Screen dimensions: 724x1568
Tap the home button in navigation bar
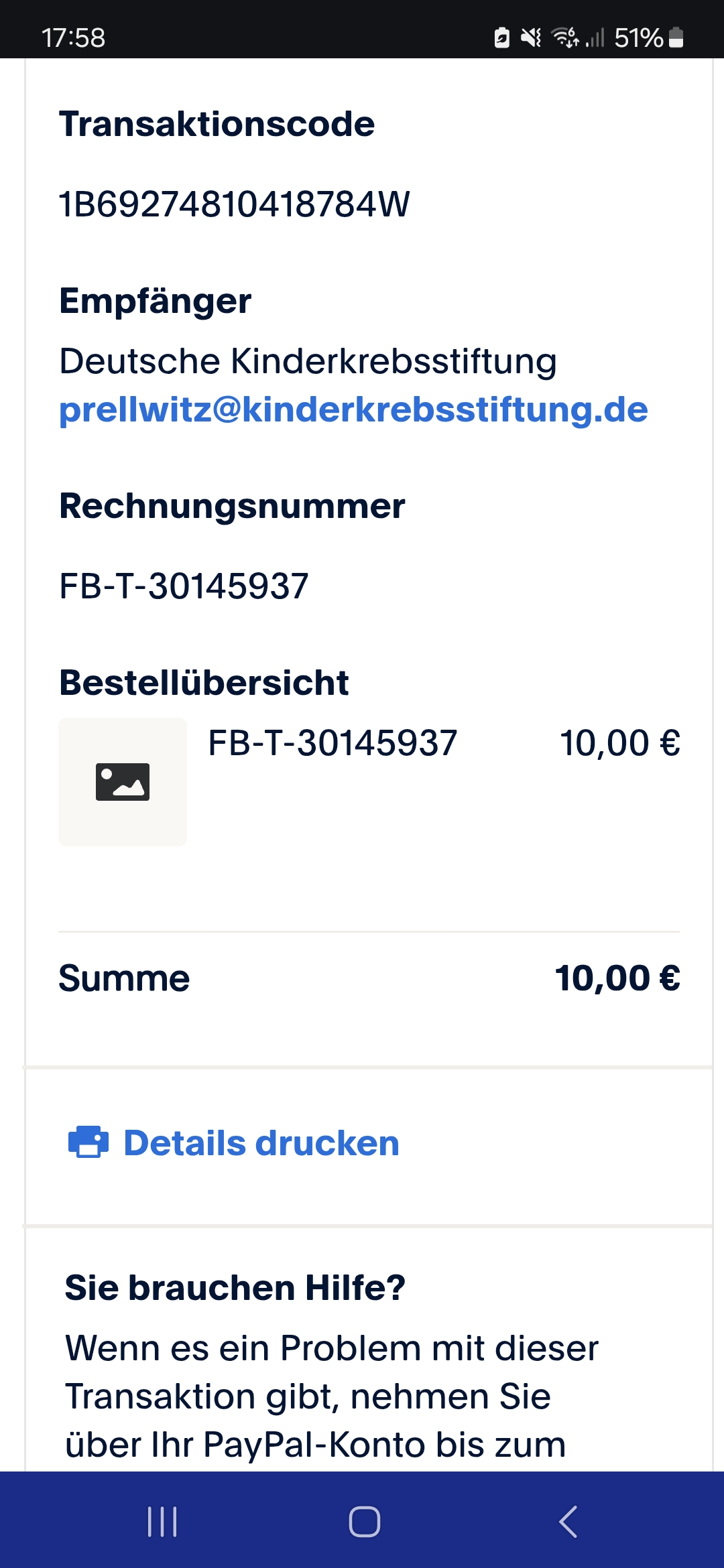tap(364, 1521)
